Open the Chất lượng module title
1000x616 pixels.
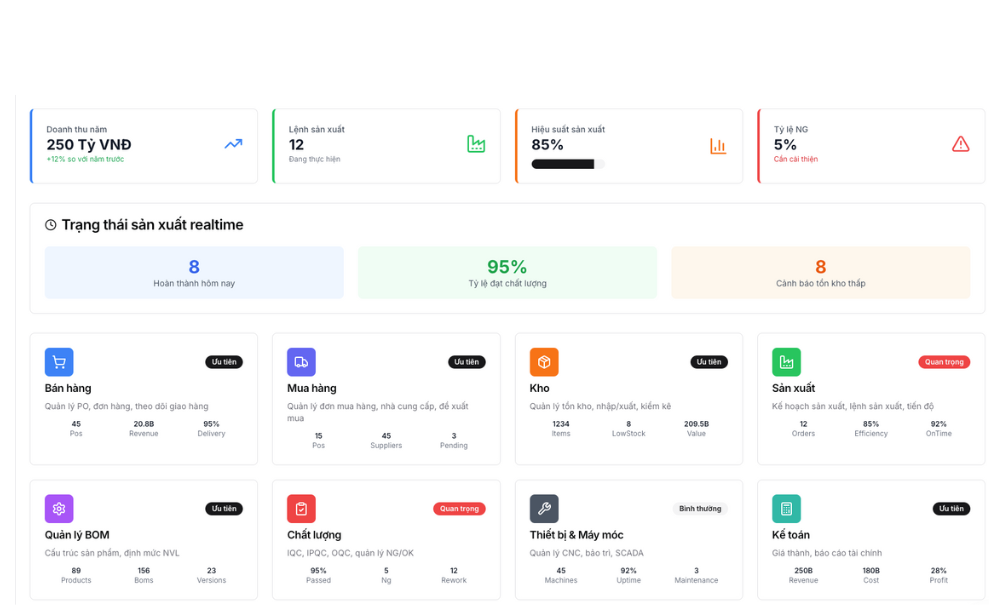(314, 534)
